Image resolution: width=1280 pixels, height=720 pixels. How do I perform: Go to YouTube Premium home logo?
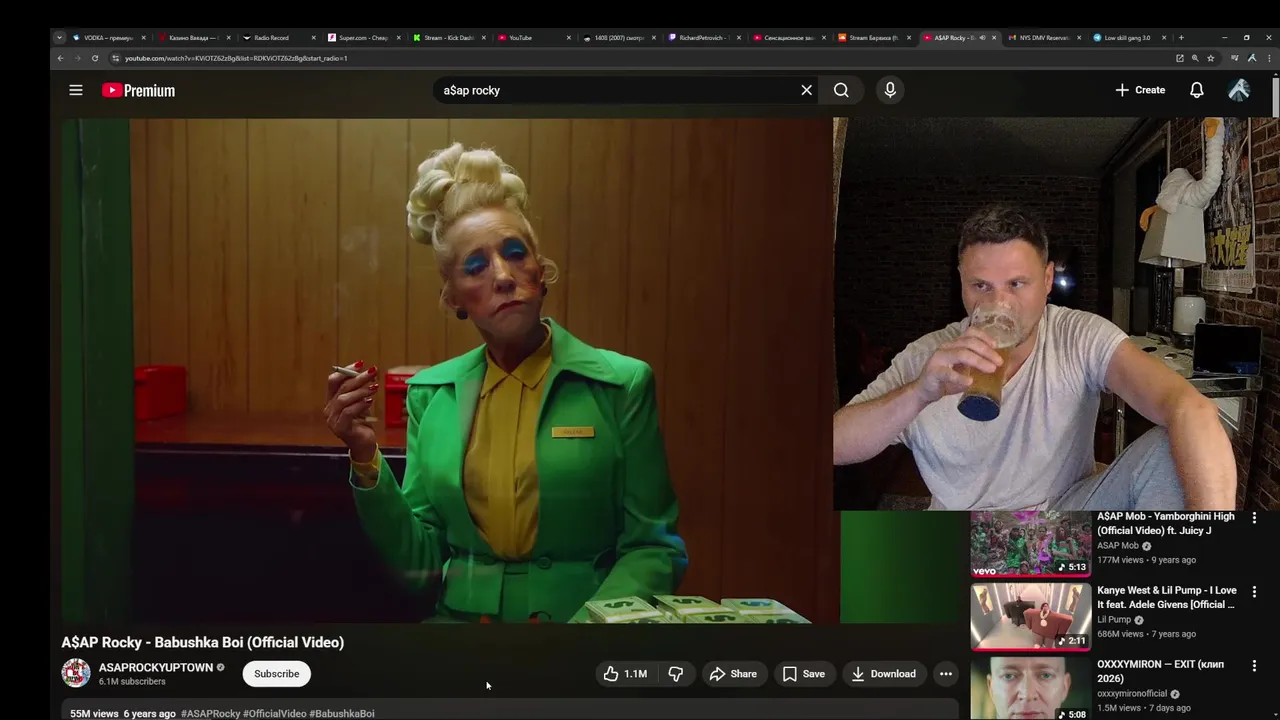138,90
